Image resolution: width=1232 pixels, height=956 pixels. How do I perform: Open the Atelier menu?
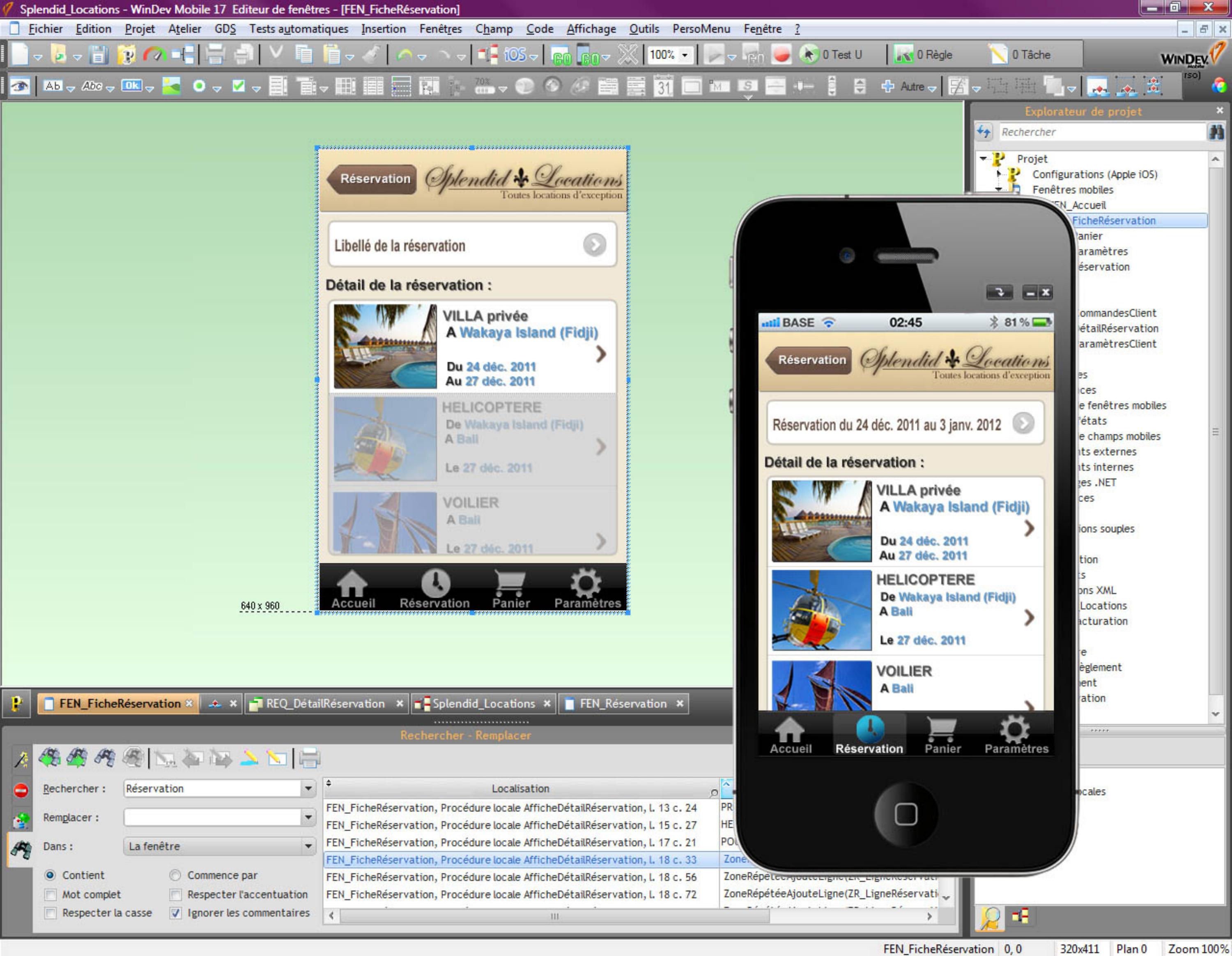[x=184, y=29]
